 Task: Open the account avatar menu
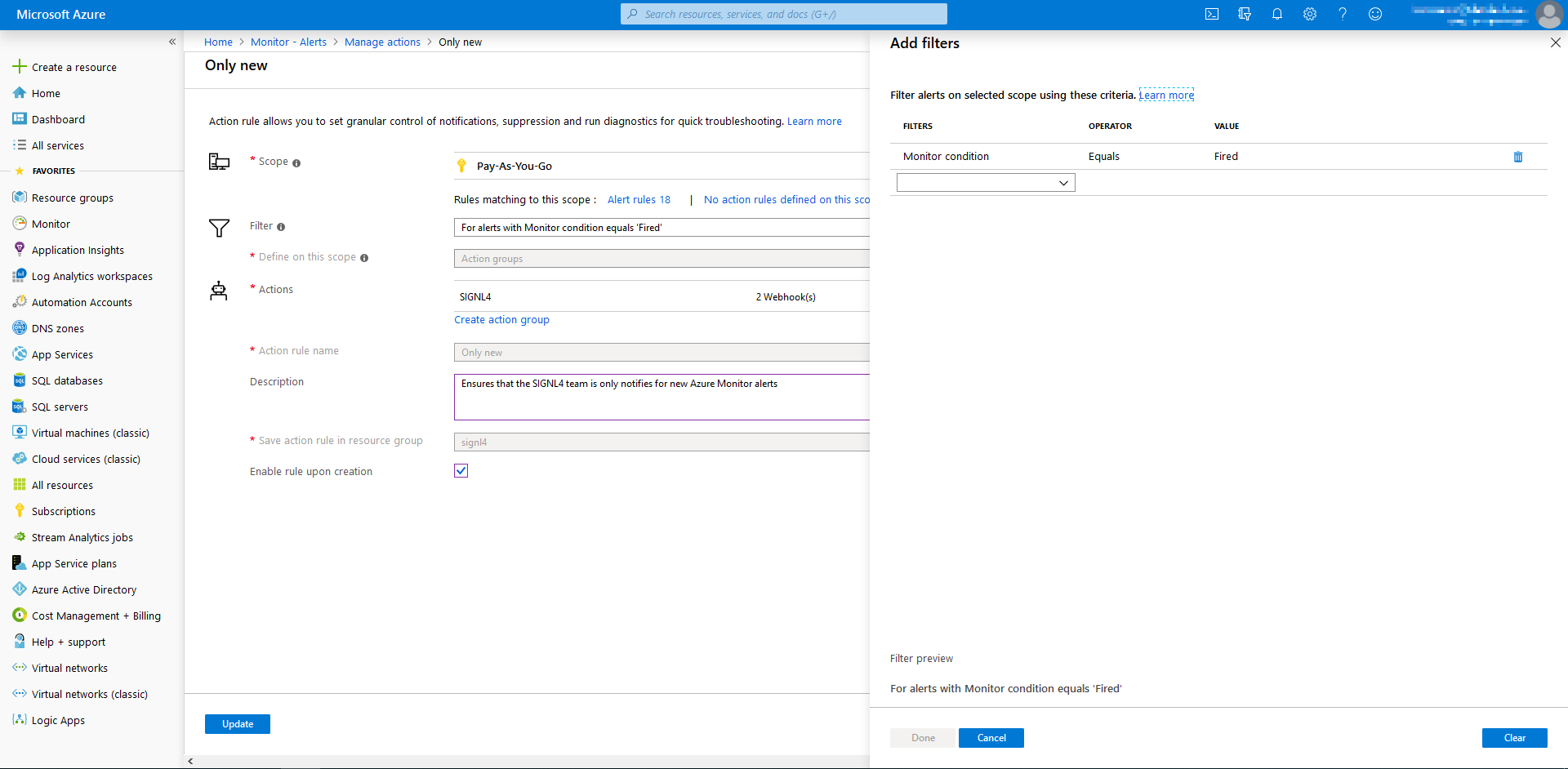pos(1549,15)
